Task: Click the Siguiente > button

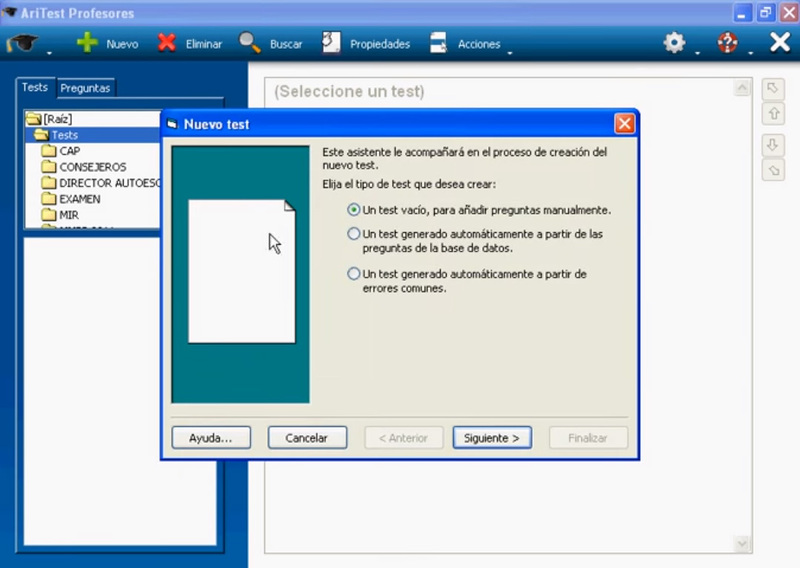Action: [x=492, y=438]
